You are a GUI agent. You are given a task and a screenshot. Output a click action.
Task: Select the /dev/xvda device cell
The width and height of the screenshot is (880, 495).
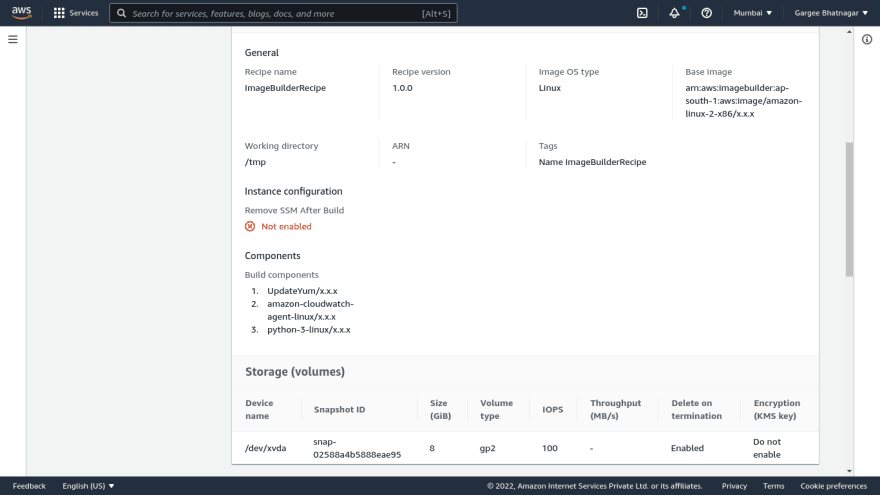coord(265,448)
